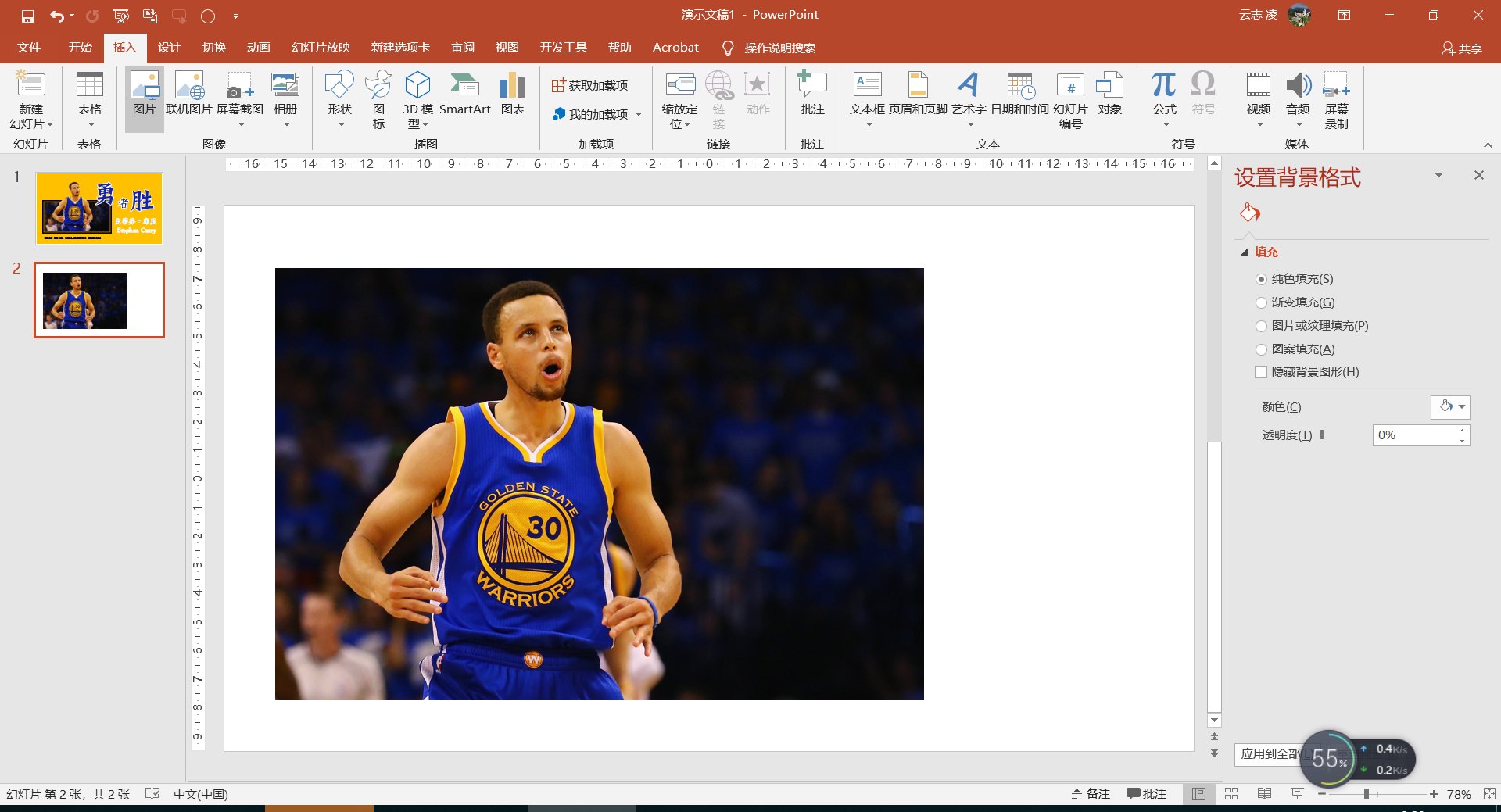Open Customize Quick Access Toolbar dropdown

pos(235,16)
